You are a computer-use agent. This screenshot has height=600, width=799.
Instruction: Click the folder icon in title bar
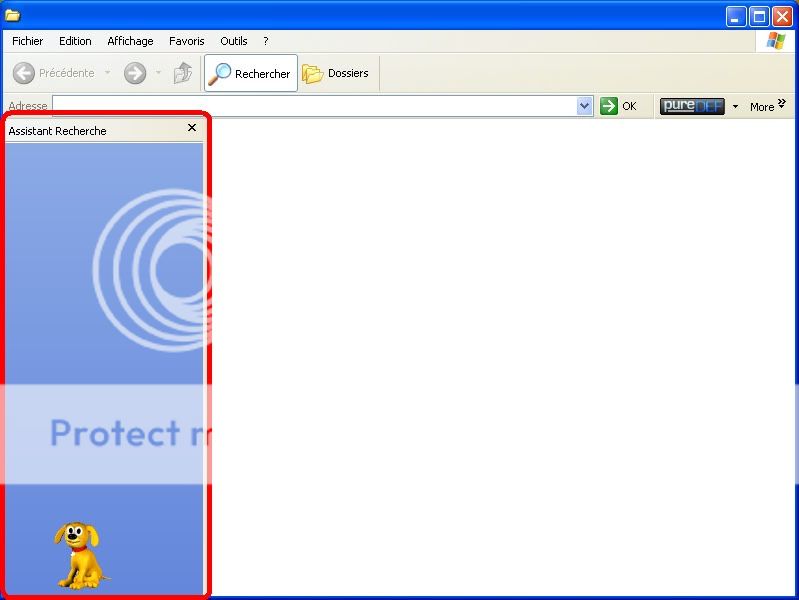(12, 15)
